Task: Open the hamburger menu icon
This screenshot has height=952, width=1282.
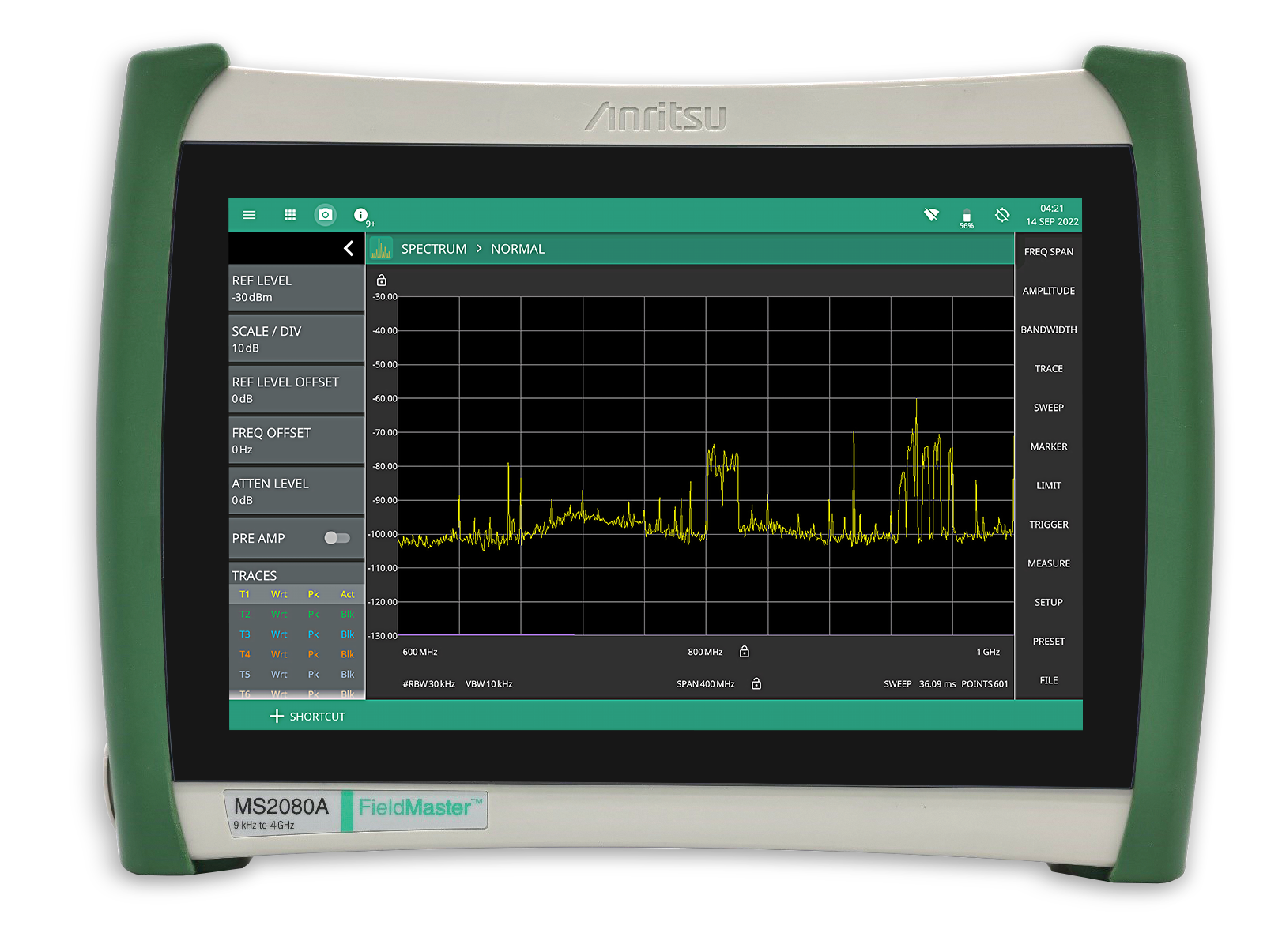Action: tap(249, 215)
